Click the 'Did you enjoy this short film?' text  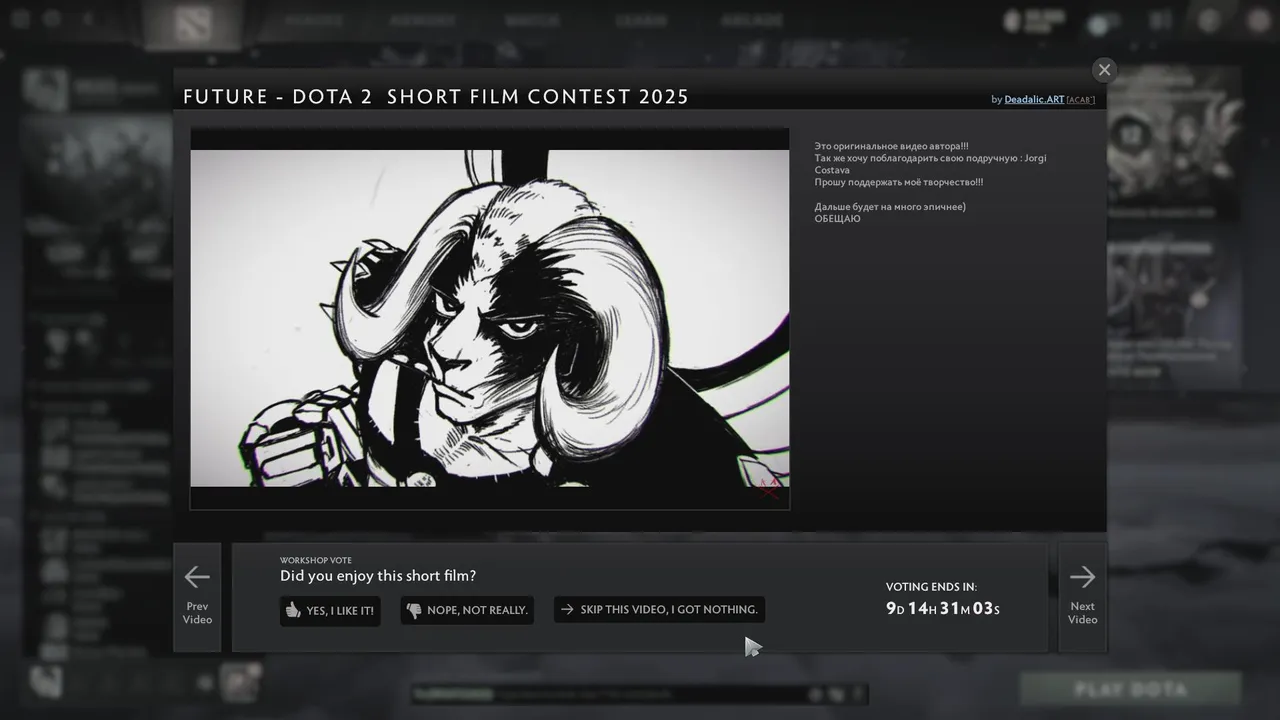coord(378,576)
